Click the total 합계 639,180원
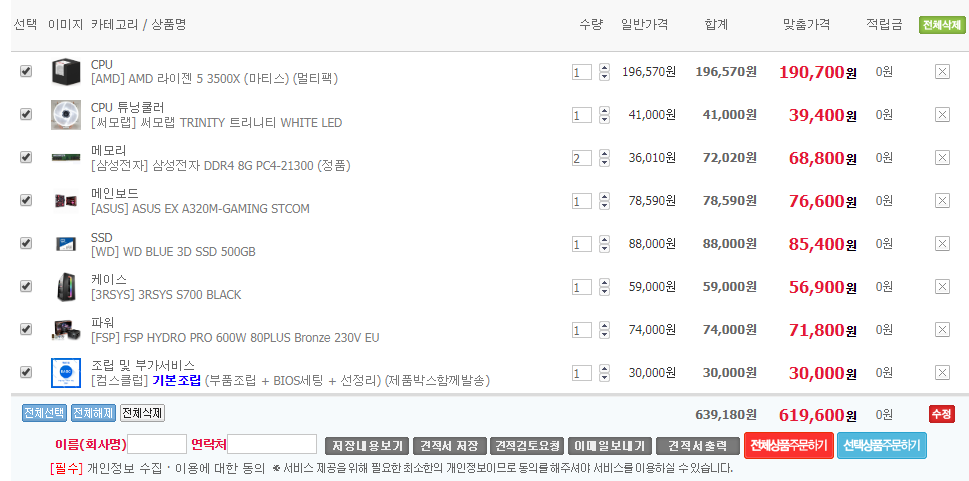 tap(726, 414)
